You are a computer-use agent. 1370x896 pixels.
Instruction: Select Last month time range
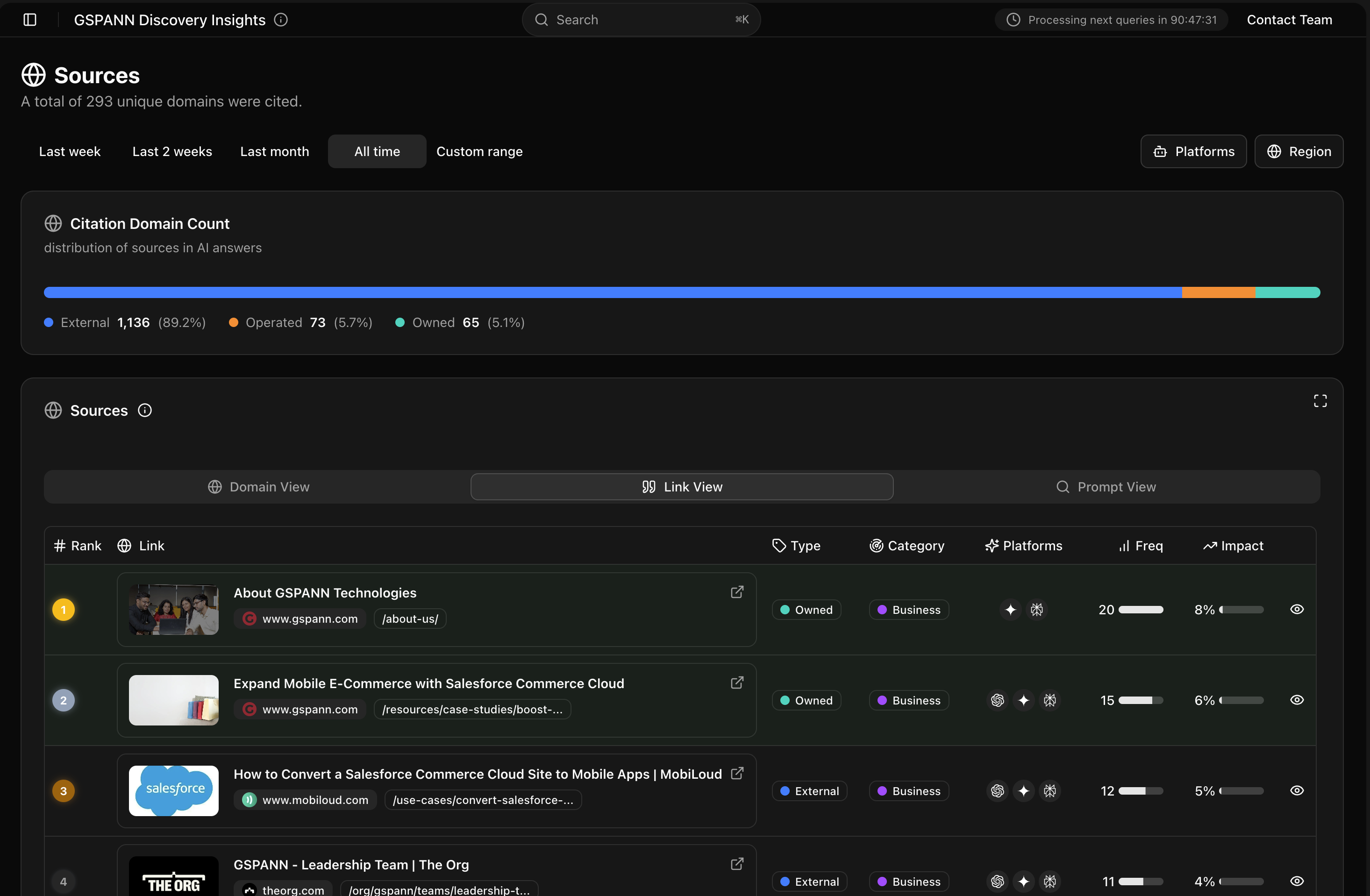275,151
